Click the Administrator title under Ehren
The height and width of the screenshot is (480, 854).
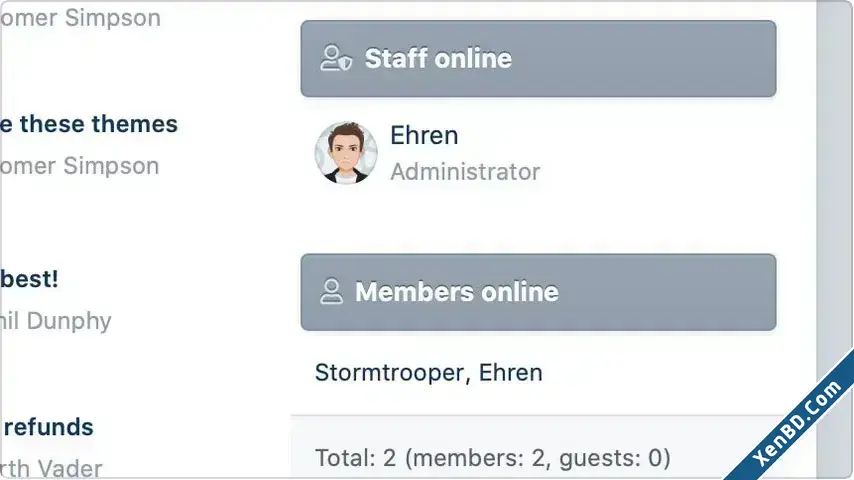pyautogui.click(x=465, y=172)
